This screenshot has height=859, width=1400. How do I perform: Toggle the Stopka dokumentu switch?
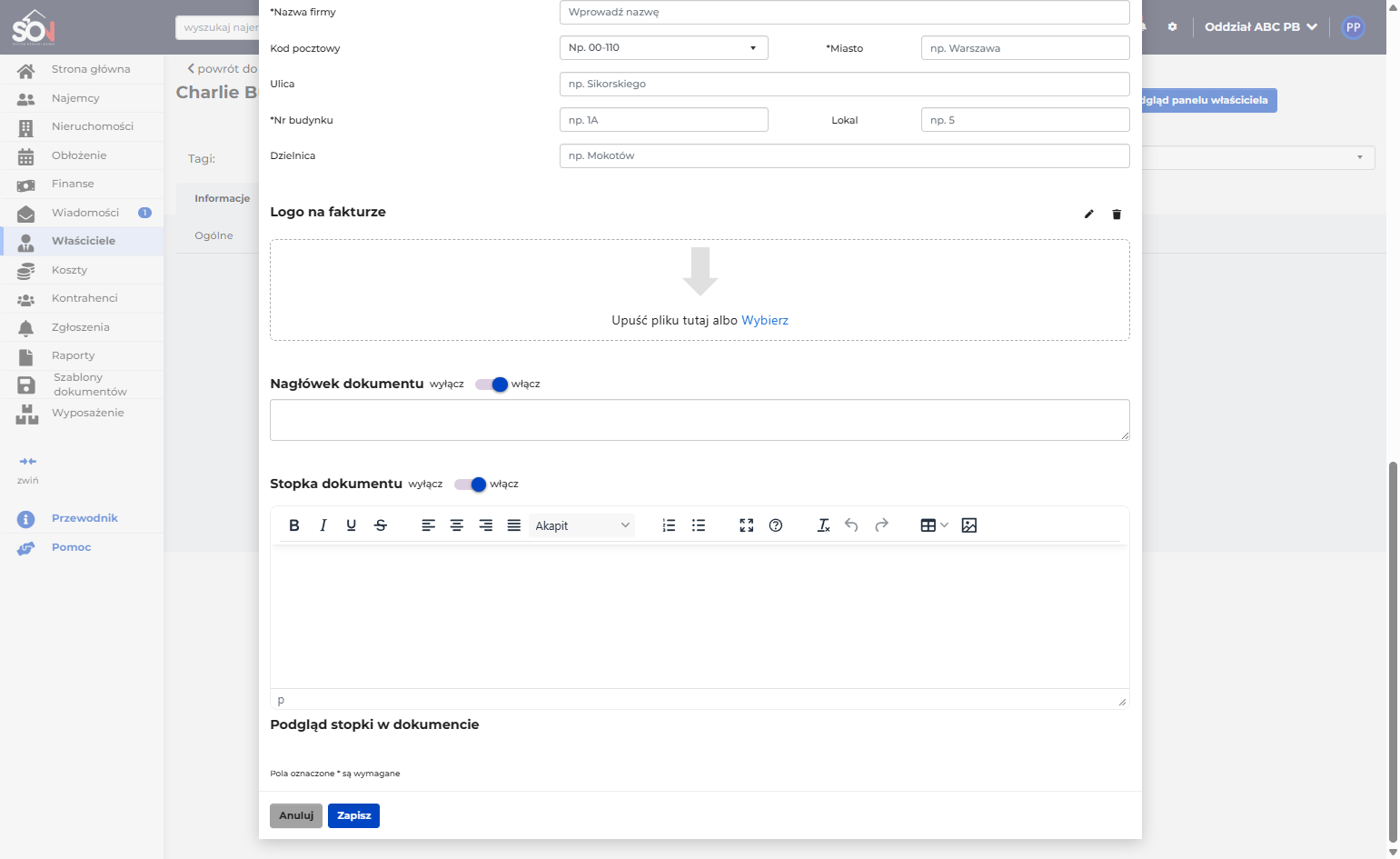coord(471,484)
